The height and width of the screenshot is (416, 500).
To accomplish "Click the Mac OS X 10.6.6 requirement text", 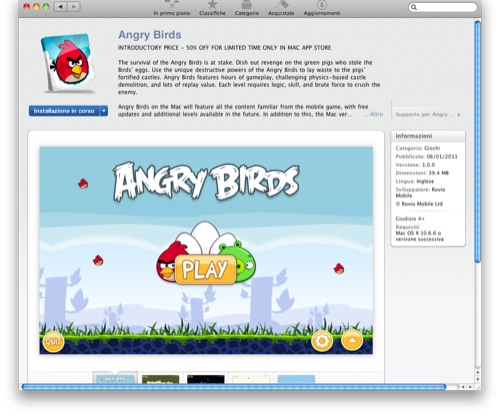I will point(419,236).
